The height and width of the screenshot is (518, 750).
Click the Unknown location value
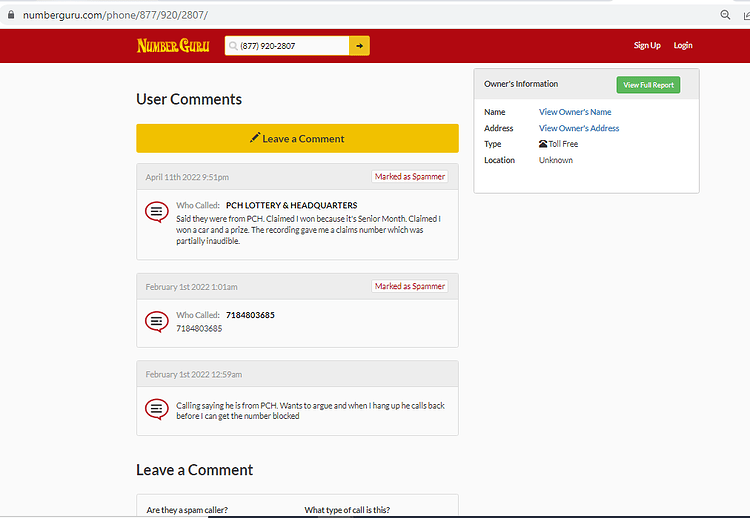pyautogui.click(x=556, y=160)
